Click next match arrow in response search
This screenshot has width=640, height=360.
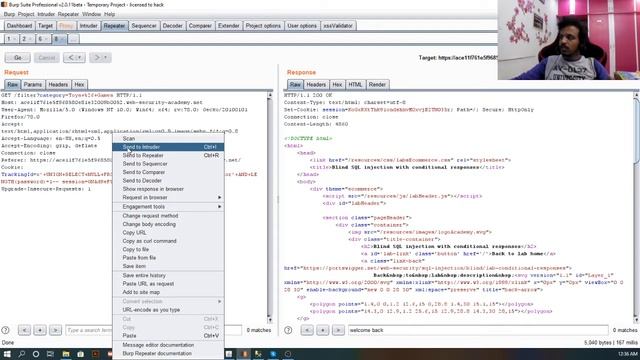pos(338,330)
